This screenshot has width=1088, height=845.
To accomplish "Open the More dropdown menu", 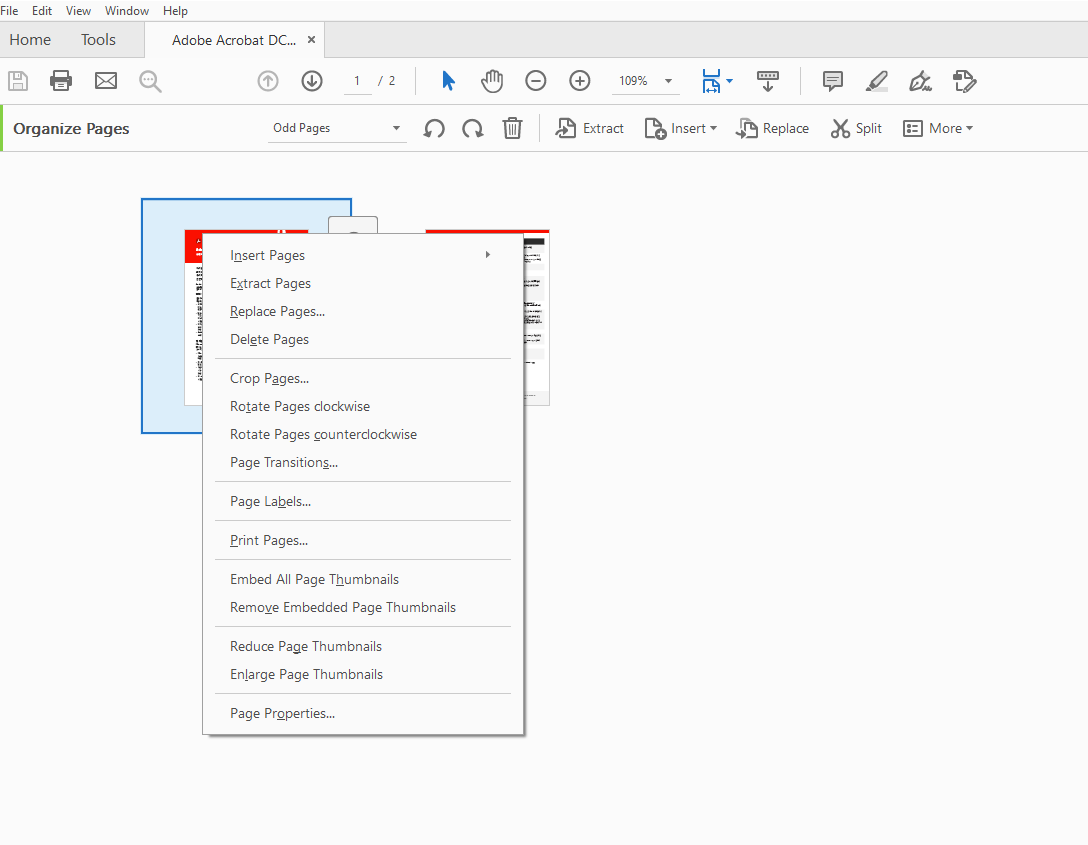I will click(938, 128).
